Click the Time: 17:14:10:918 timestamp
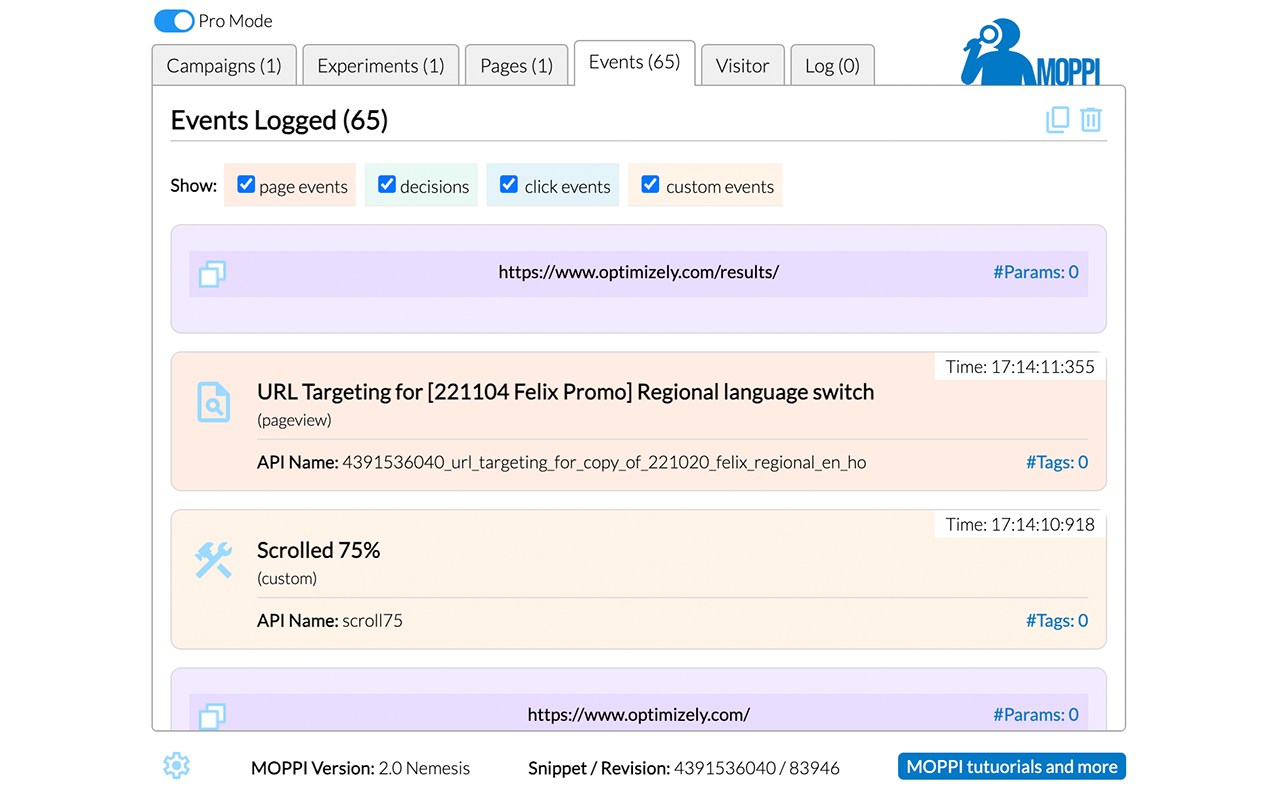 1020,524
